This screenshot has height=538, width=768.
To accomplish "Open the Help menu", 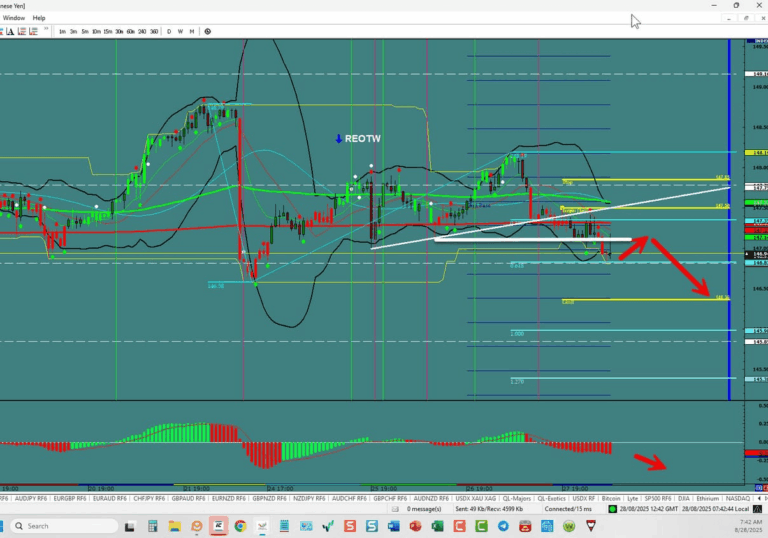I will pos(39,18).
